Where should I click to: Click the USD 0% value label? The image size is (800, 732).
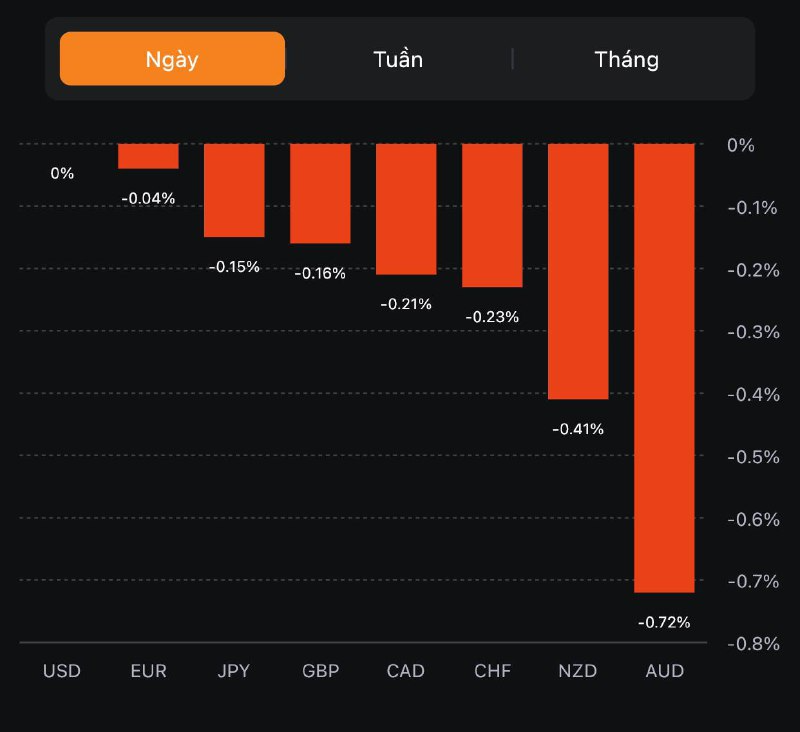pyautogui.click(x=62, y=173)
